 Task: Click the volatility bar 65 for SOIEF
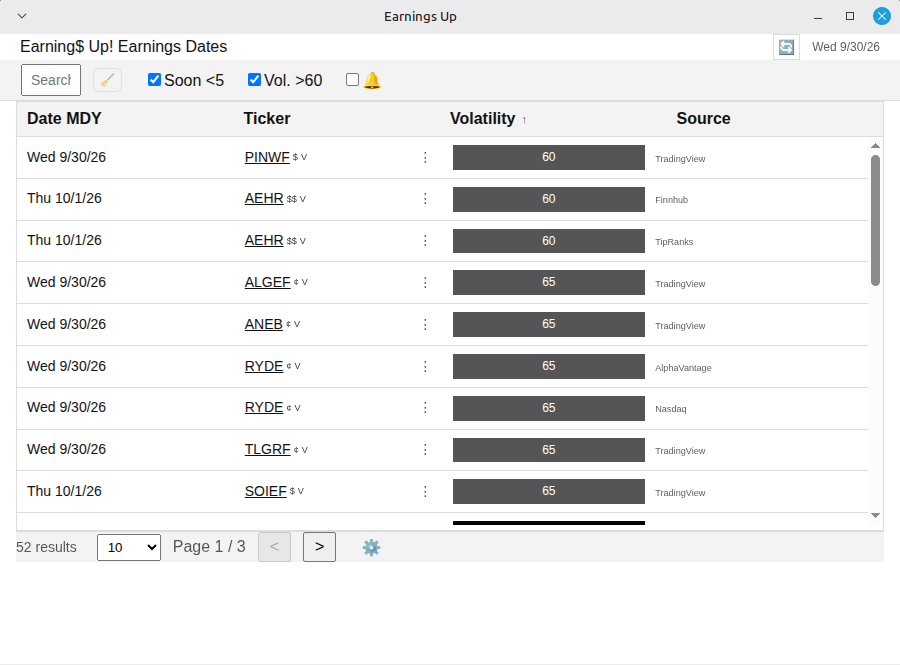549,491
